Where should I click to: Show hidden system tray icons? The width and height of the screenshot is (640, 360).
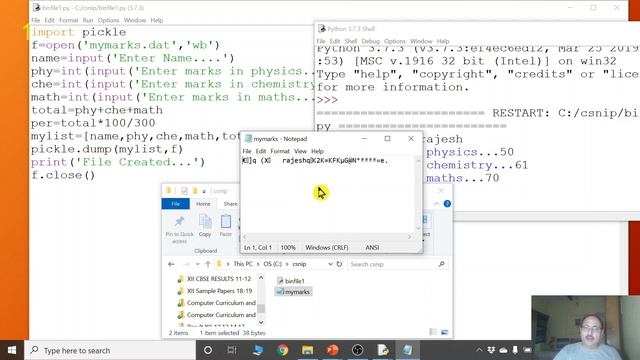pyautogui.click(x=479, y=350)
